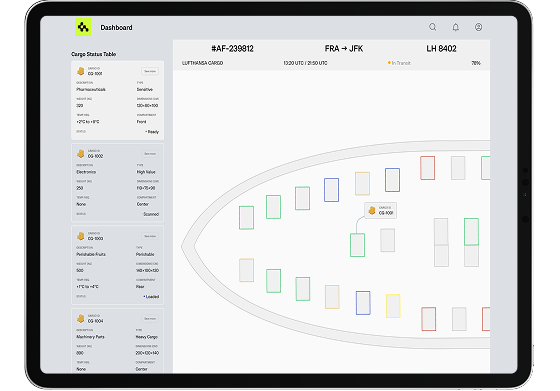Open the user profile icon
This screenshot has width=560, height=391.
[478, 27]
